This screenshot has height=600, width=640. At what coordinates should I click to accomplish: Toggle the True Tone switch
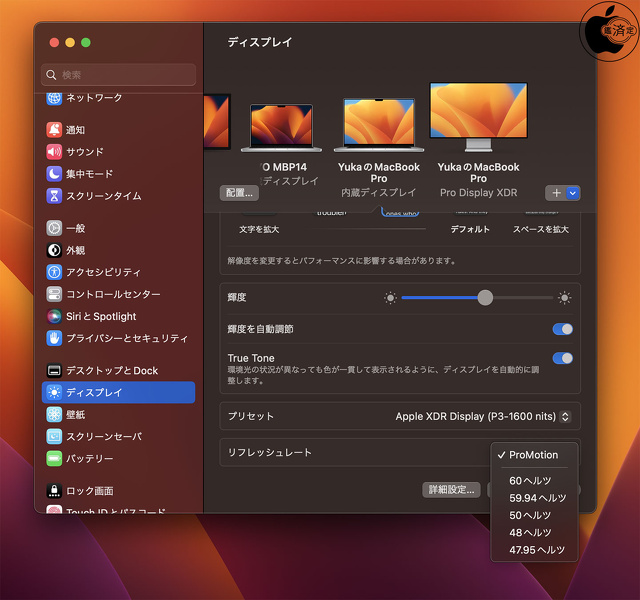(562, 358)
